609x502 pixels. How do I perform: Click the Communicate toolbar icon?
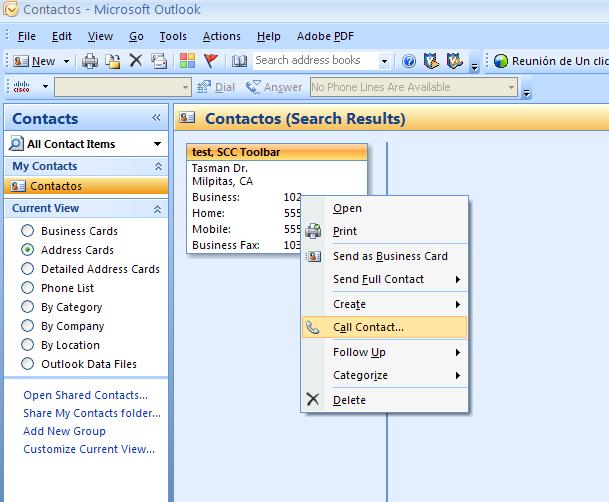coord(159,61)
